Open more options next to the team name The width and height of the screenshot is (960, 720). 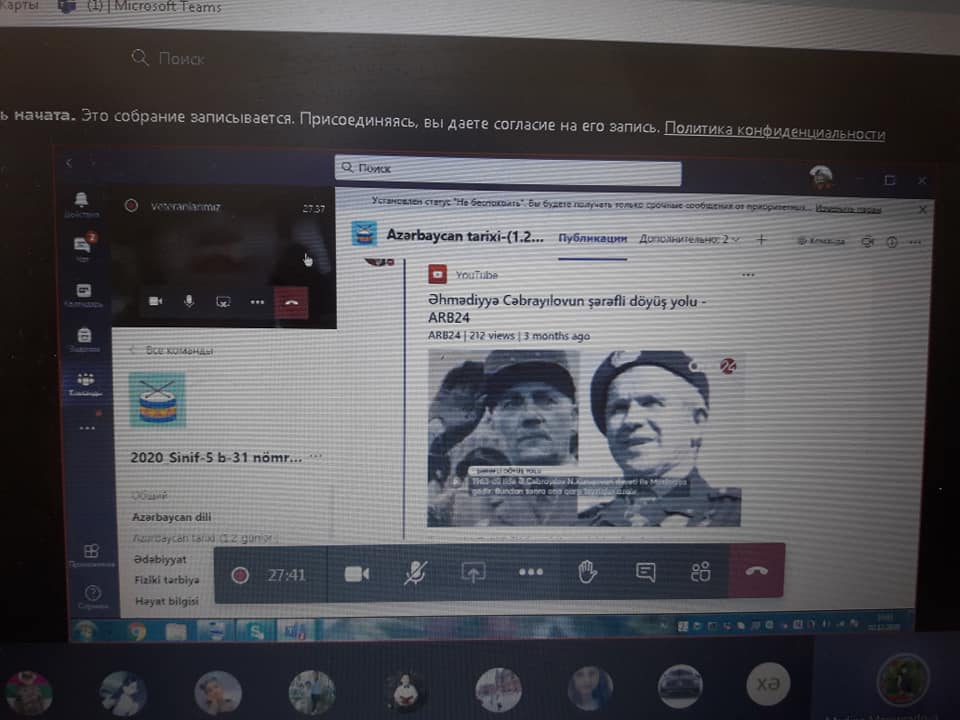click(315, 457)
